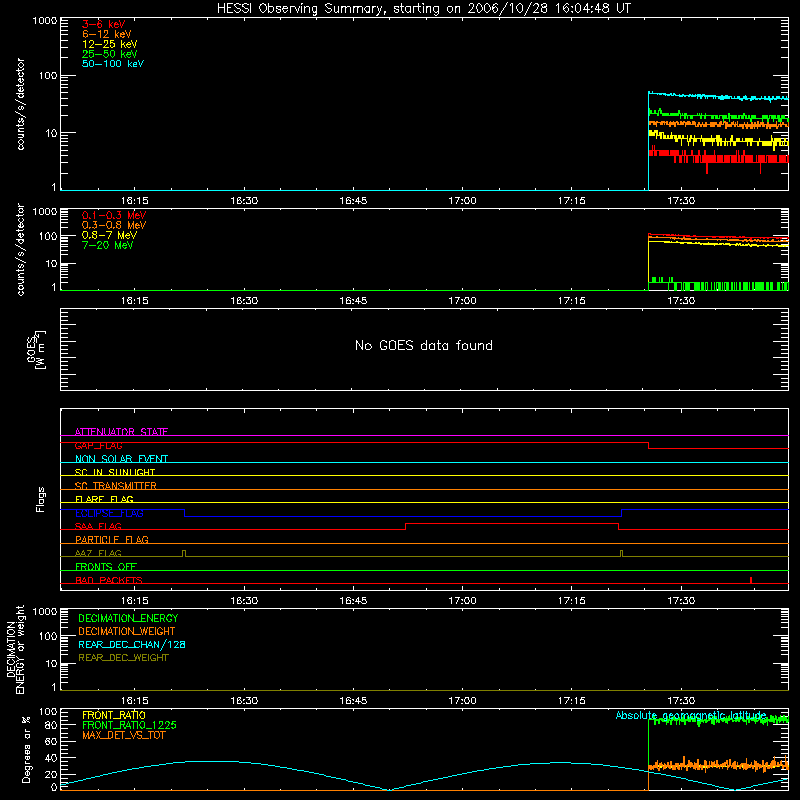This screenshot has width=800, height=800.
Task: Click the DECIMATION_ENERGY legend label
Action: click(128, 618)
